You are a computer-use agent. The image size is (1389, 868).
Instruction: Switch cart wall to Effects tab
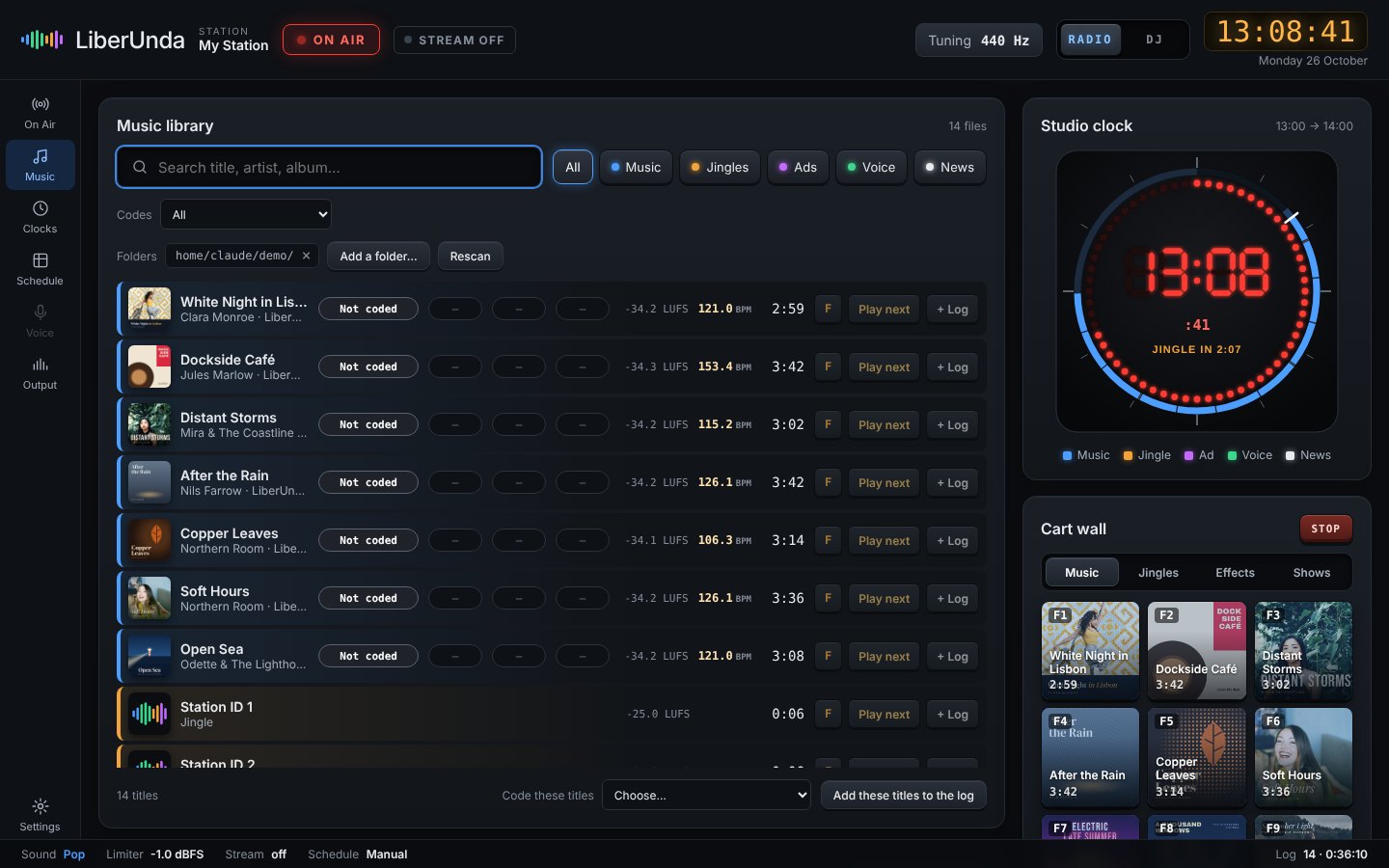(1235, 572)
